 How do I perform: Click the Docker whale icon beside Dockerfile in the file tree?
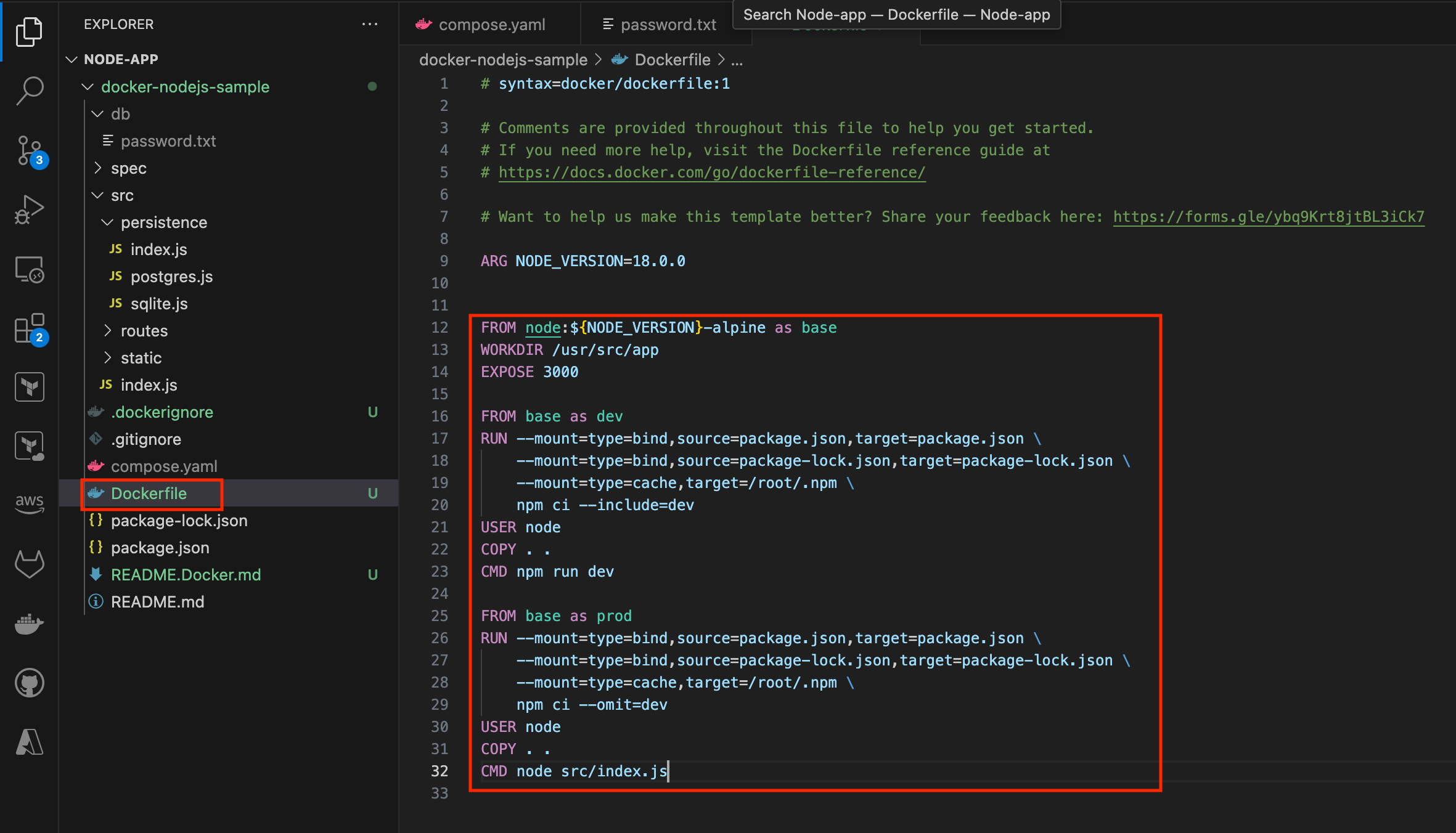tap(96, 493)
